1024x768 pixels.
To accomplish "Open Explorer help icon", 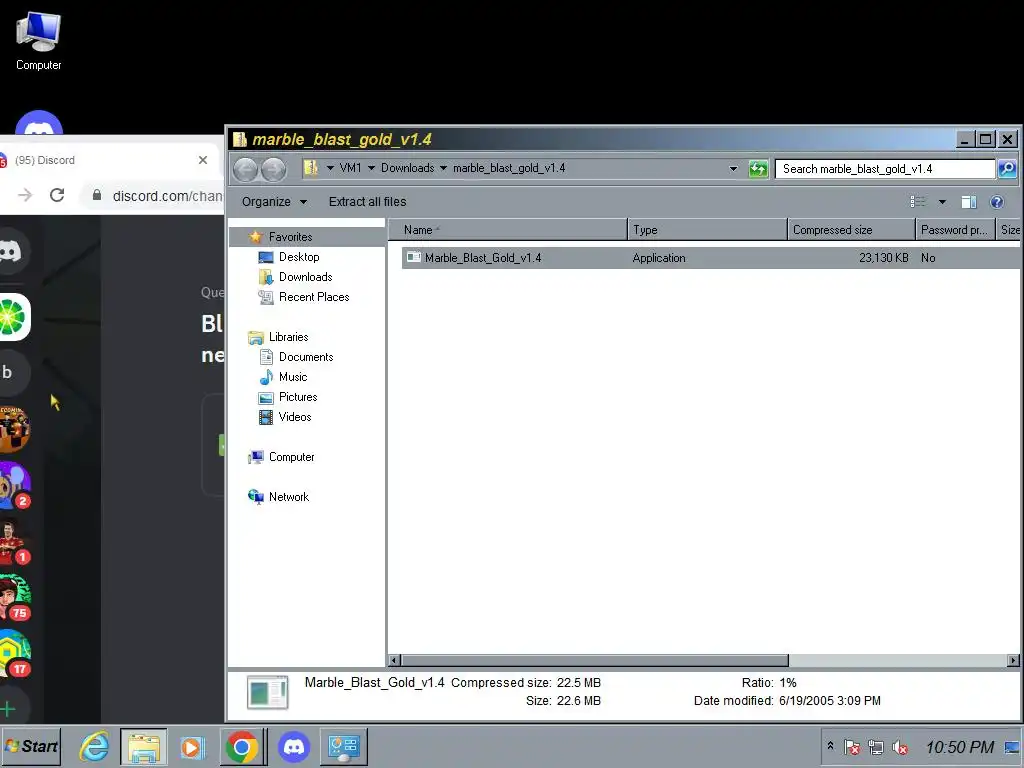I will (x=997, y=202).
